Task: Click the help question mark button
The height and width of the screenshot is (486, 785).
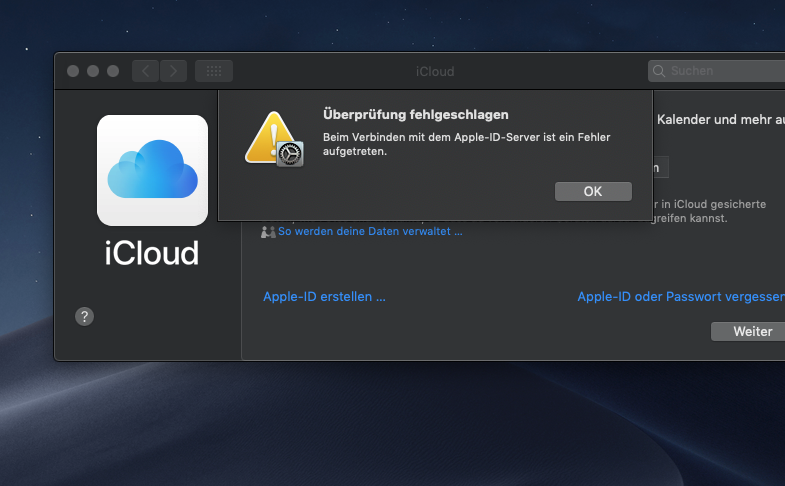Action: tap(85, 316)
